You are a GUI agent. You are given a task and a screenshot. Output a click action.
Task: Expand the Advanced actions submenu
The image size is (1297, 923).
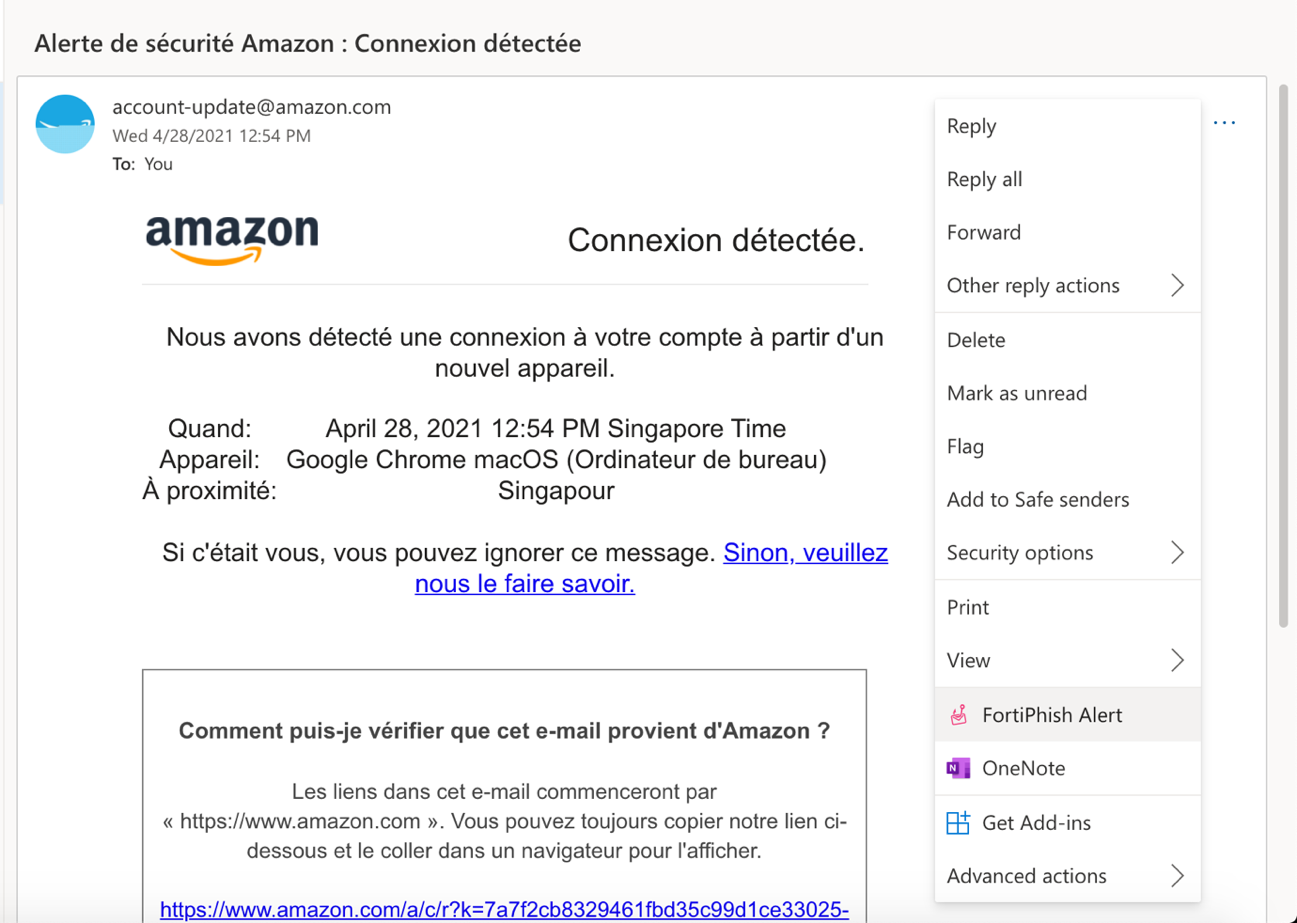(x=1177, y=876)
